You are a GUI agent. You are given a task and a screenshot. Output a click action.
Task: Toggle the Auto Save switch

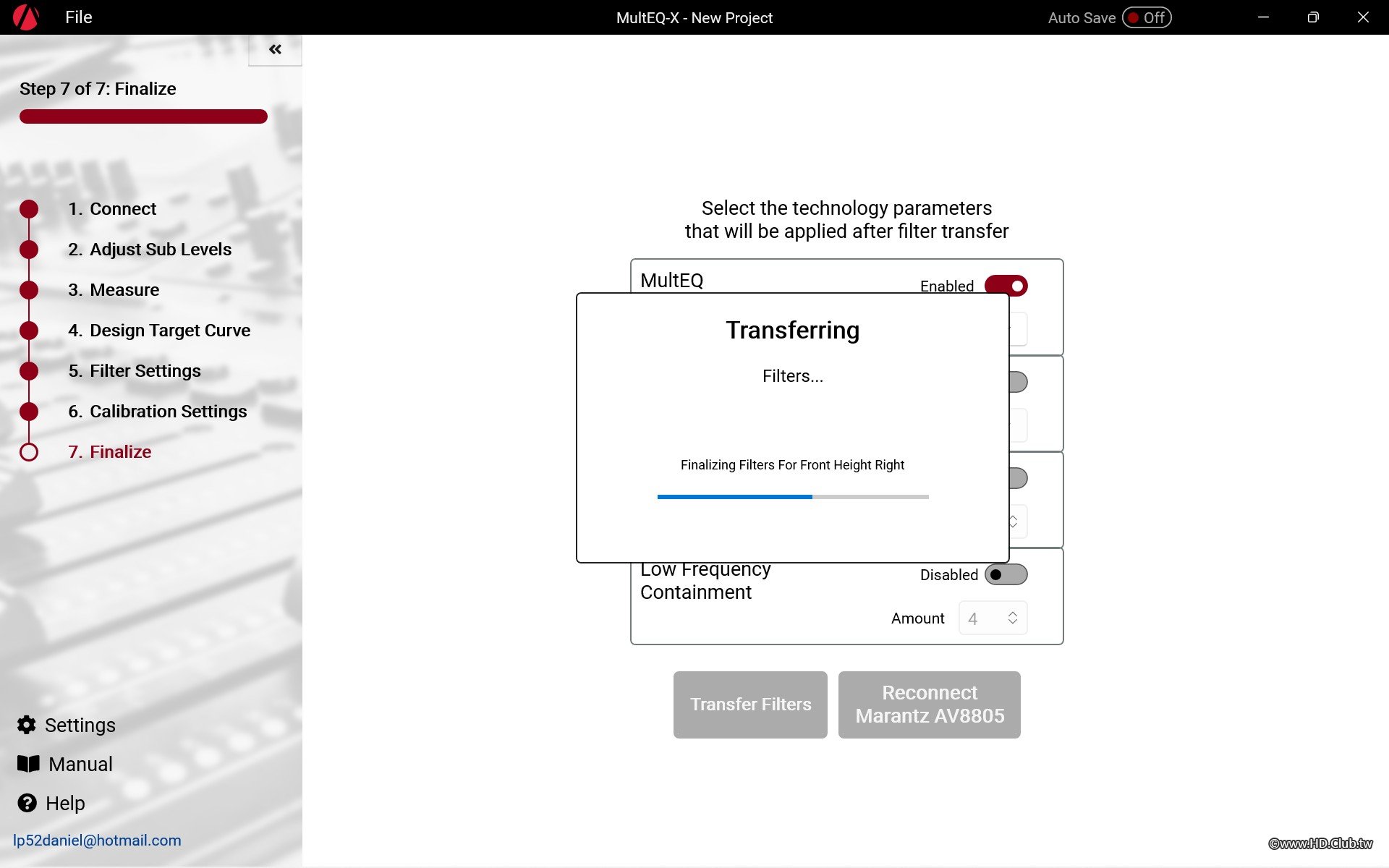pos(1147,17)
